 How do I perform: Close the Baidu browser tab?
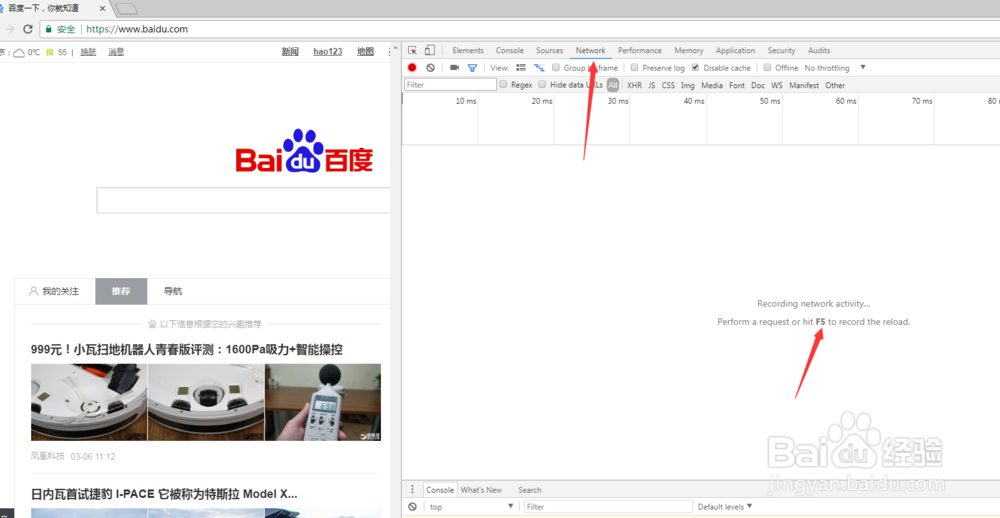click(x=102, y=8)
